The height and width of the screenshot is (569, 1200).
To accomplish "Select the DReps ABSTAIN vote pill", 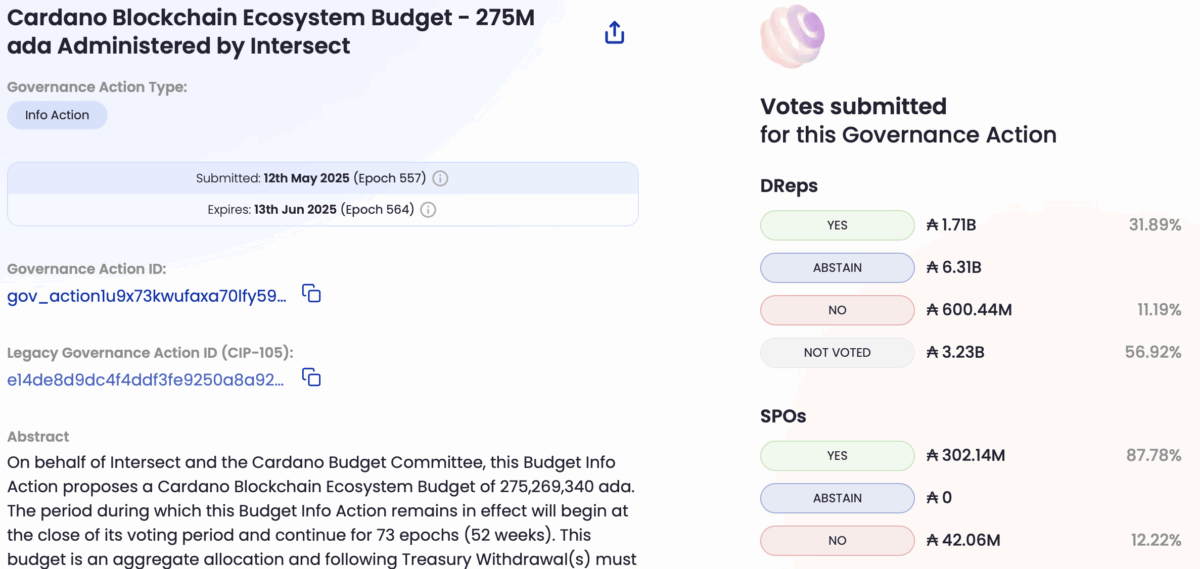I will click(837, 268).
